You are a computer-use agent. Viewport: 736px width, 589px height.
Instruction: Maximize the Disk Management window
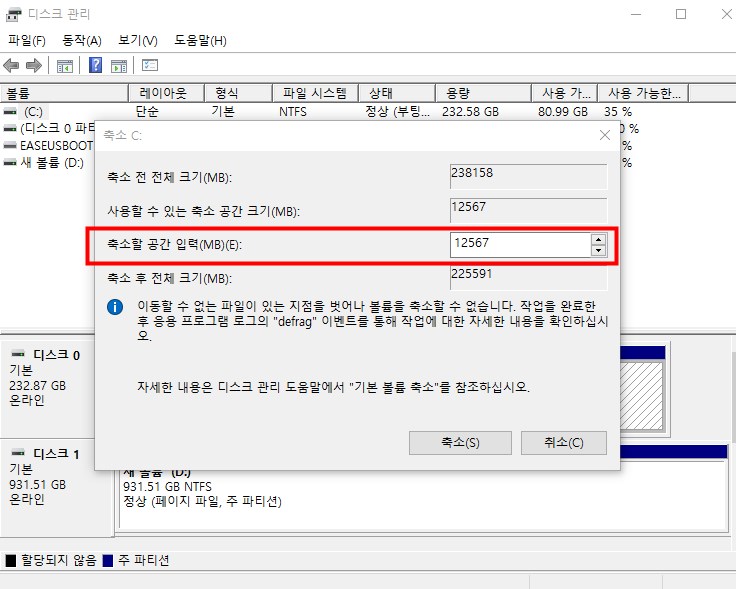(681, 14)
